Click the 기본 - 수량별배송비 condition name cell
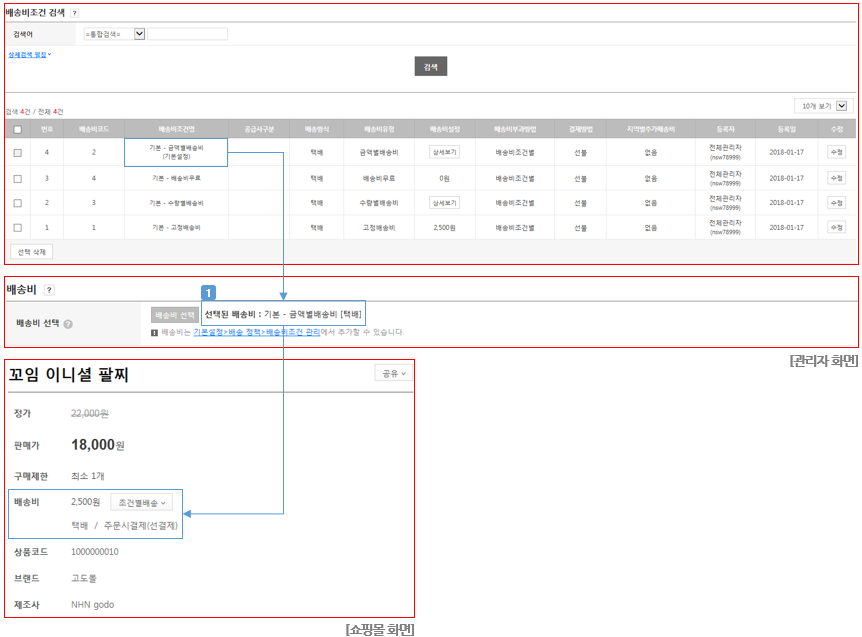The image size is (862, 637). click(x=176, y=203)
